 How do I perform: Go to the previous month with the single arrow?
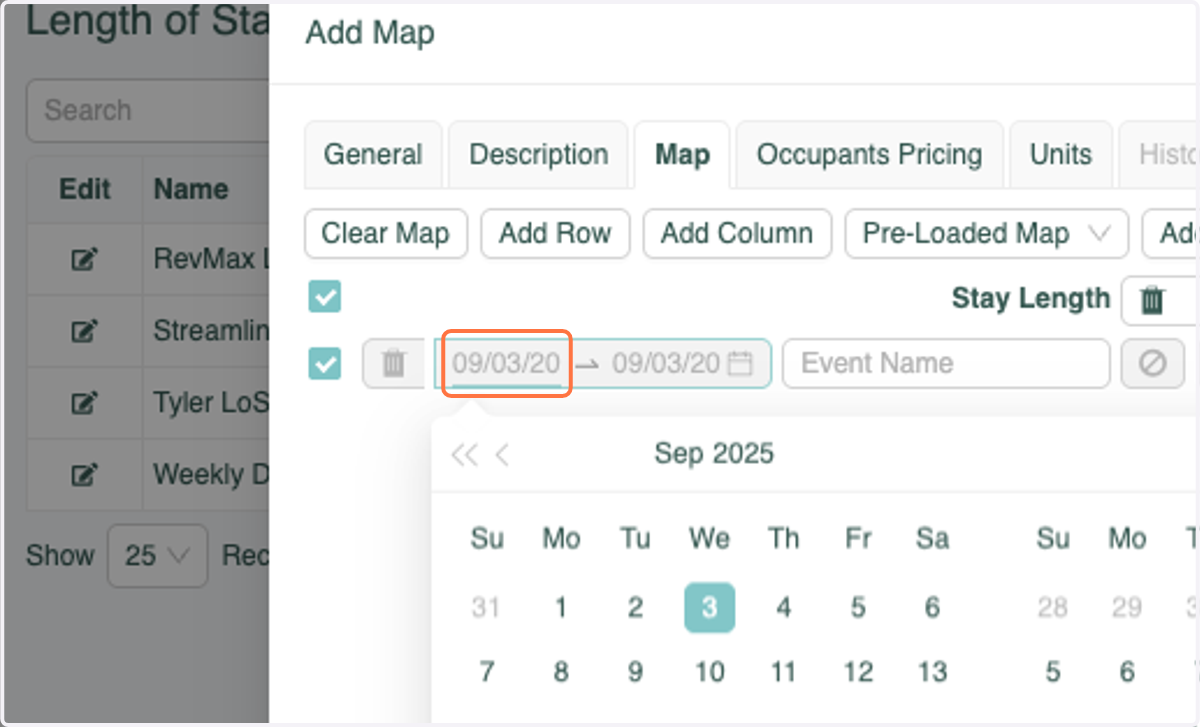tap(502, 455)
